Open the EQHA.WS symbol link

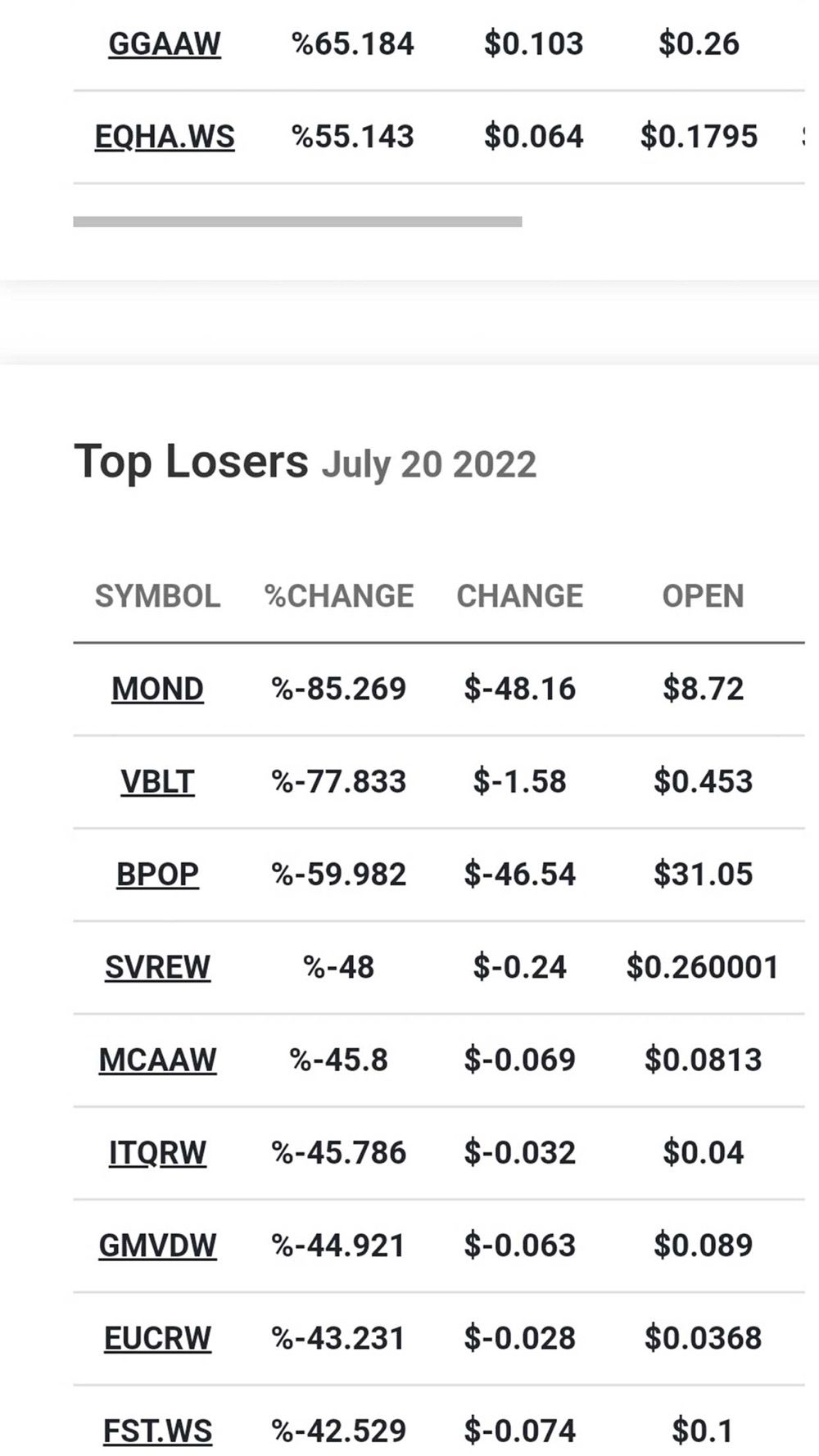click(x=165, y=137)
